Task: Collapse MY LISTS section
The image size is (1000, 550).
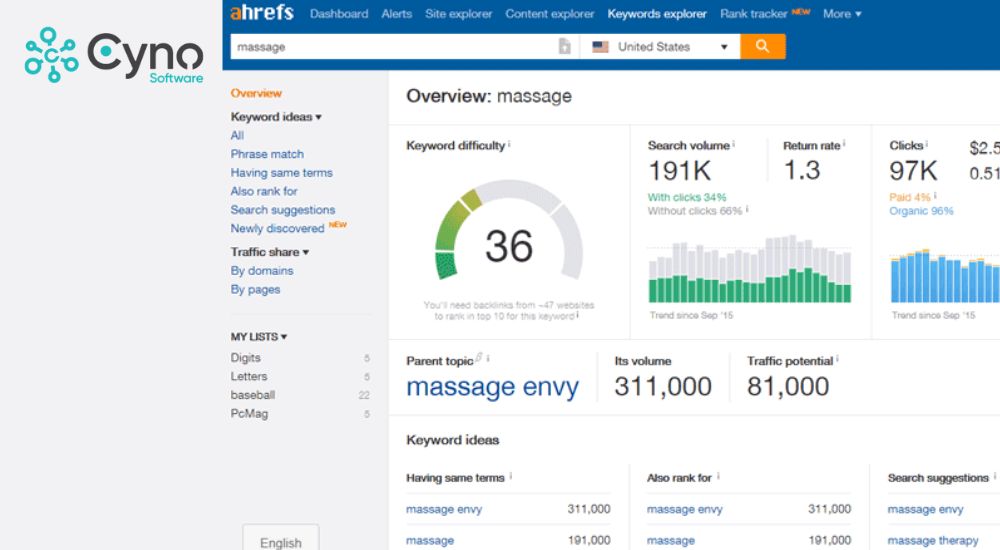Action: pyautogui.click(x=259, y=336)
